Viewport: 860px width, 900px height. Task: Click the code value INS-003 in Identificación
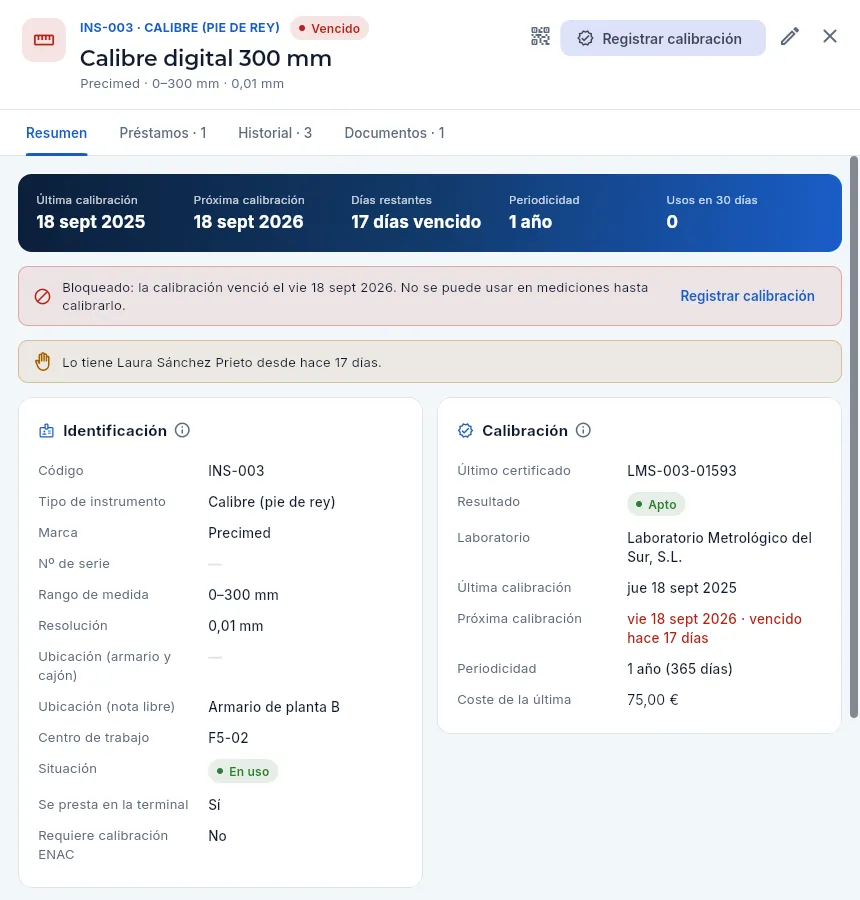point(236,471)
